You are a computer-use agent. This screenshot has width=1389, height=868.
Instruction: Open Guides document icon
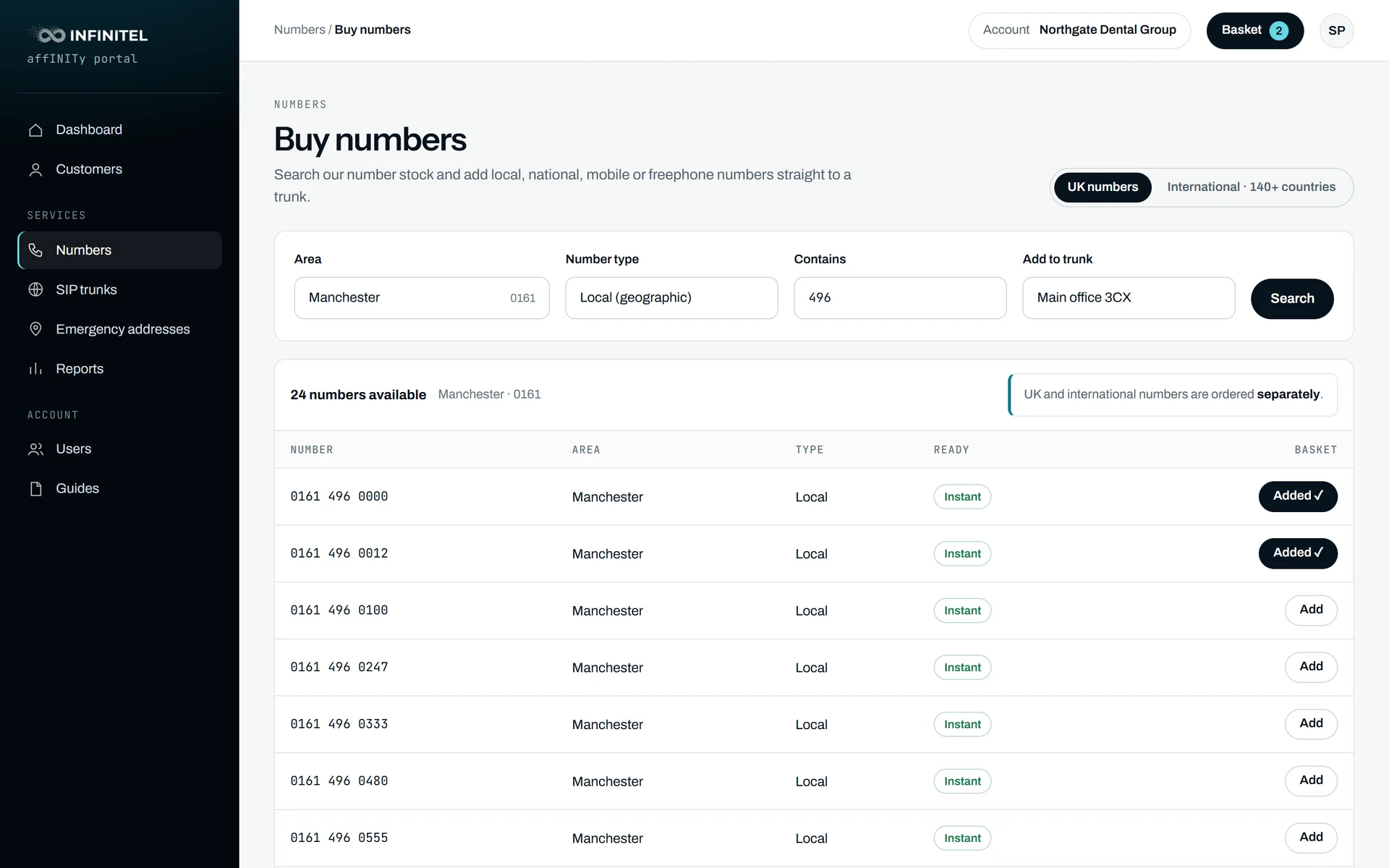click(35, 489)
